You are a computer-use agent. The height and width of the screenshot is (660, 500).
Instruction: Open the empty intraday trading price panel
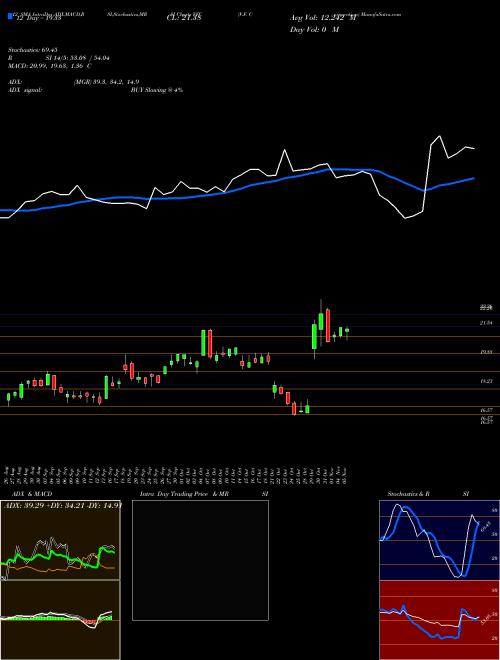tap(200, 560)
